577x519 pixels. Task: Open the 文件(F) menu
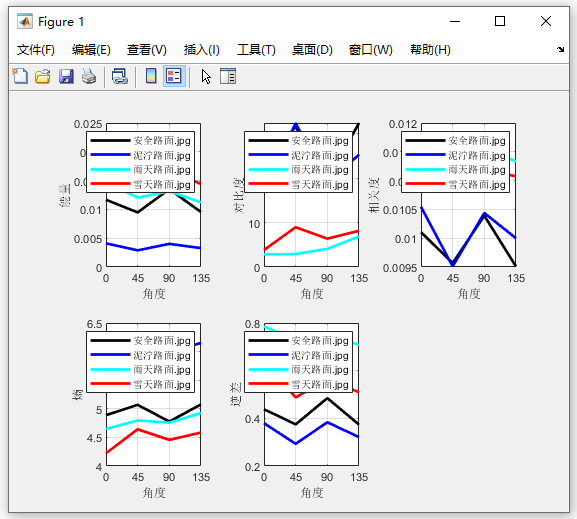(36, 50)
